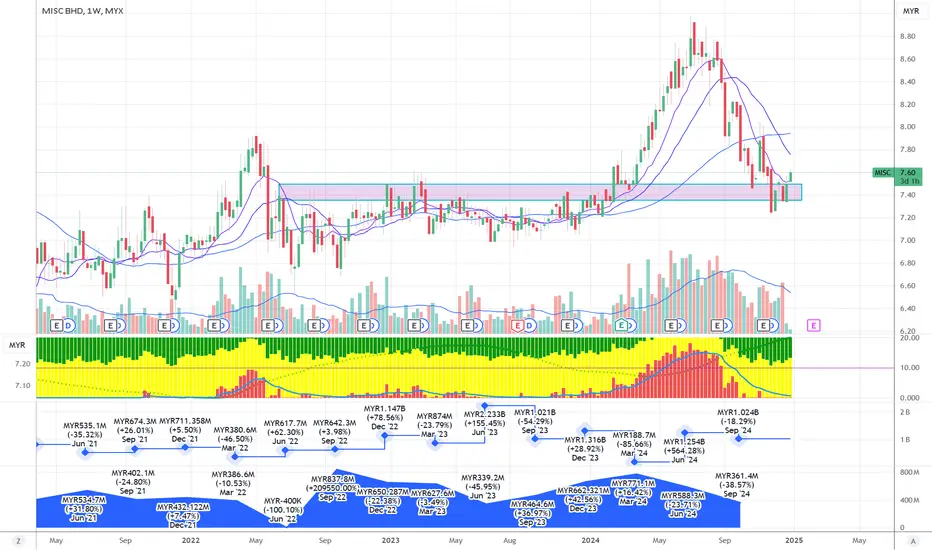Click the MYR874M Mar '23 data label

click(434, 425)
